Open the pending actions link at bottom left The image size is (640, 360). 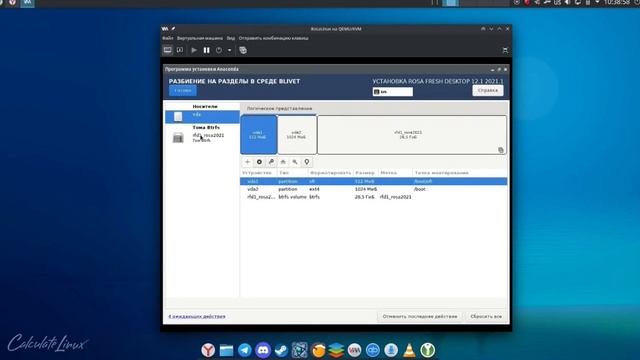(x=197, y=316)
